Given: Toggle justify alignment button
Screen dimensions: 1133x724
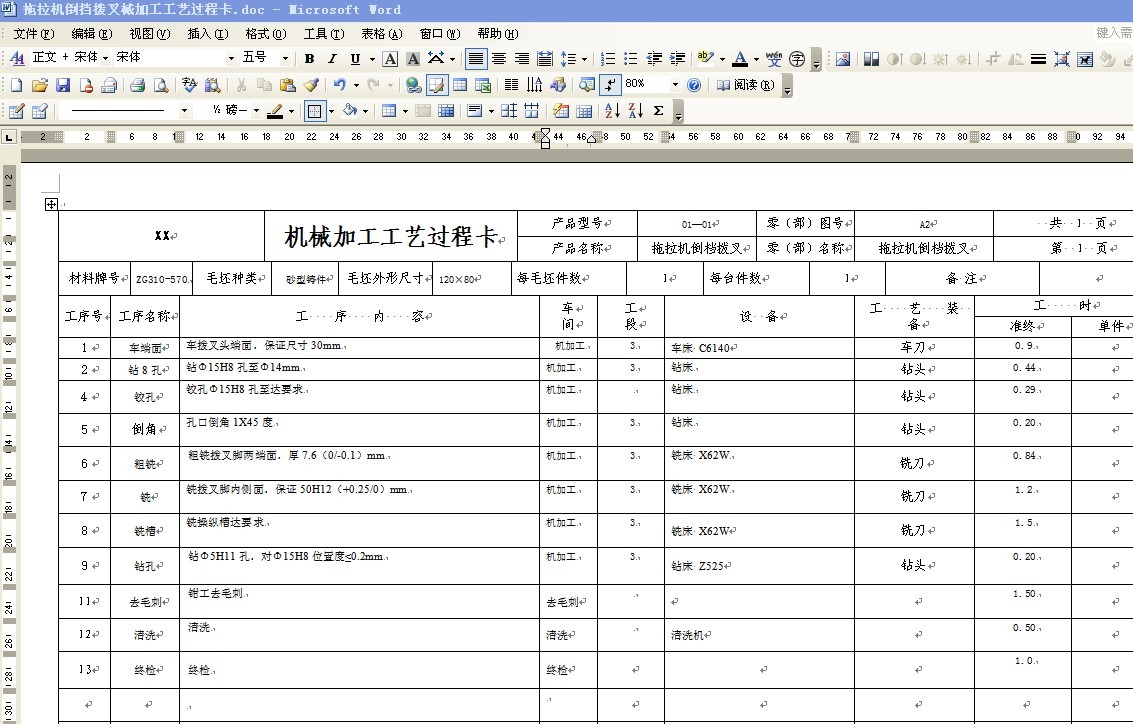Looking at the screenshot, I should click(x=475, y=59).
